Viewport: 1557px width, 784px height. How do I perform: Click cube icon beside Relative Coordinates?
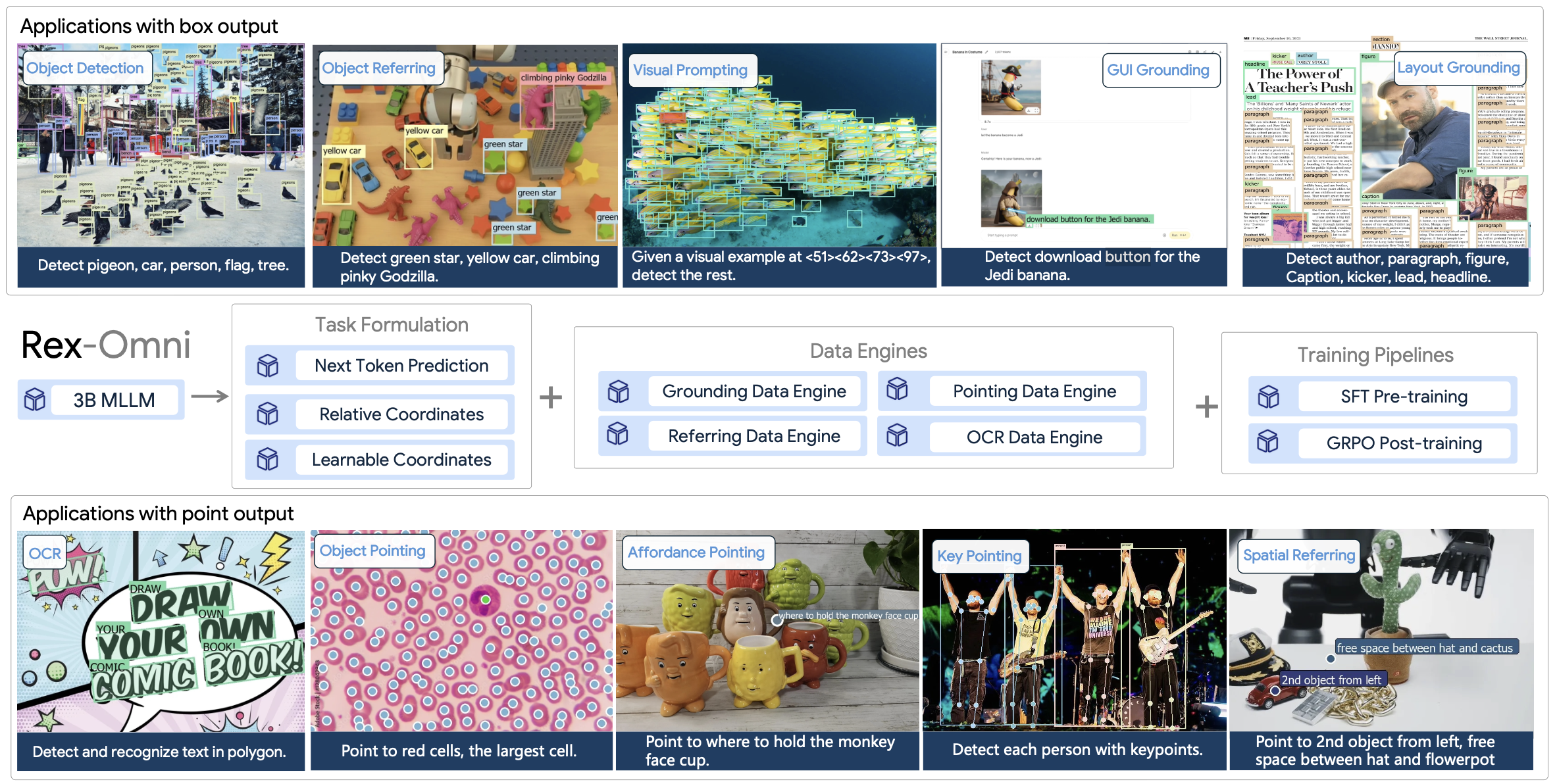pos(267,414)
